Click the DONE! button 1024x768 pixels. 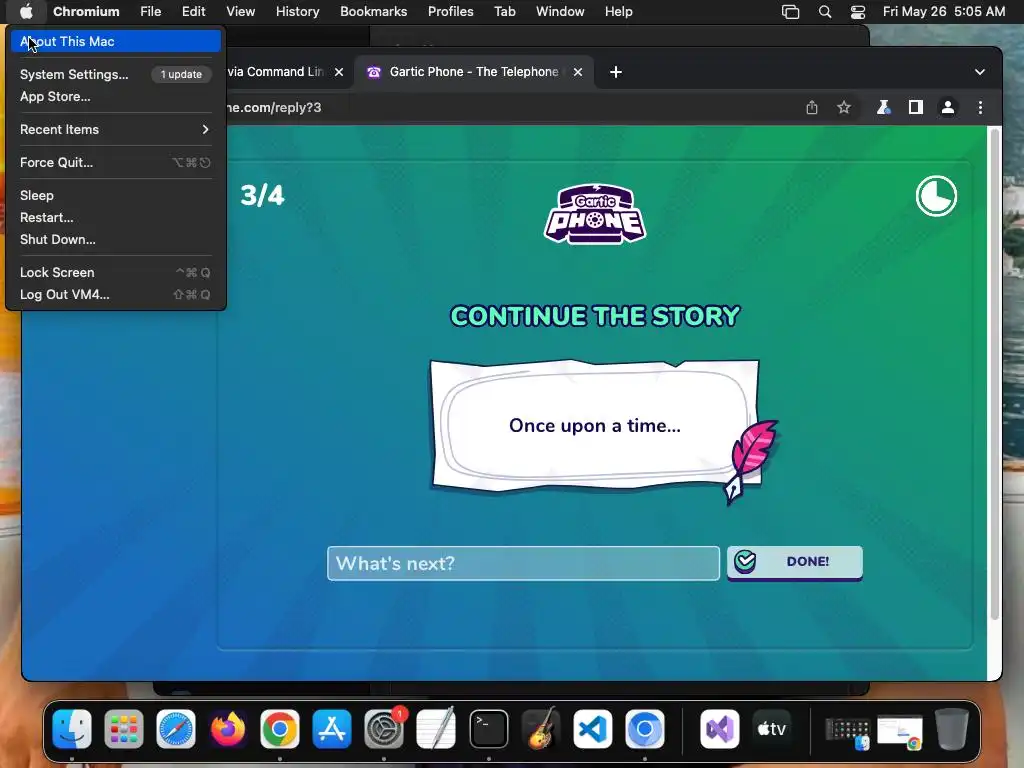[794, 562]
